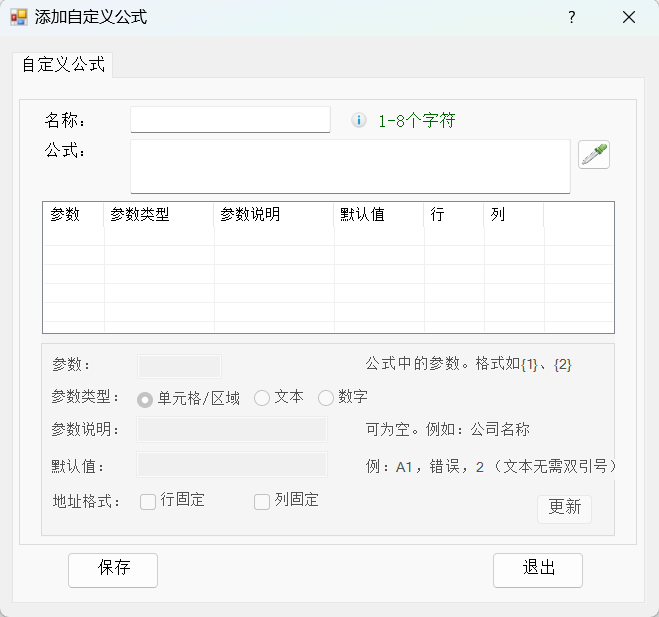Click the blue info icon near name field

click(x=359, y=121)
